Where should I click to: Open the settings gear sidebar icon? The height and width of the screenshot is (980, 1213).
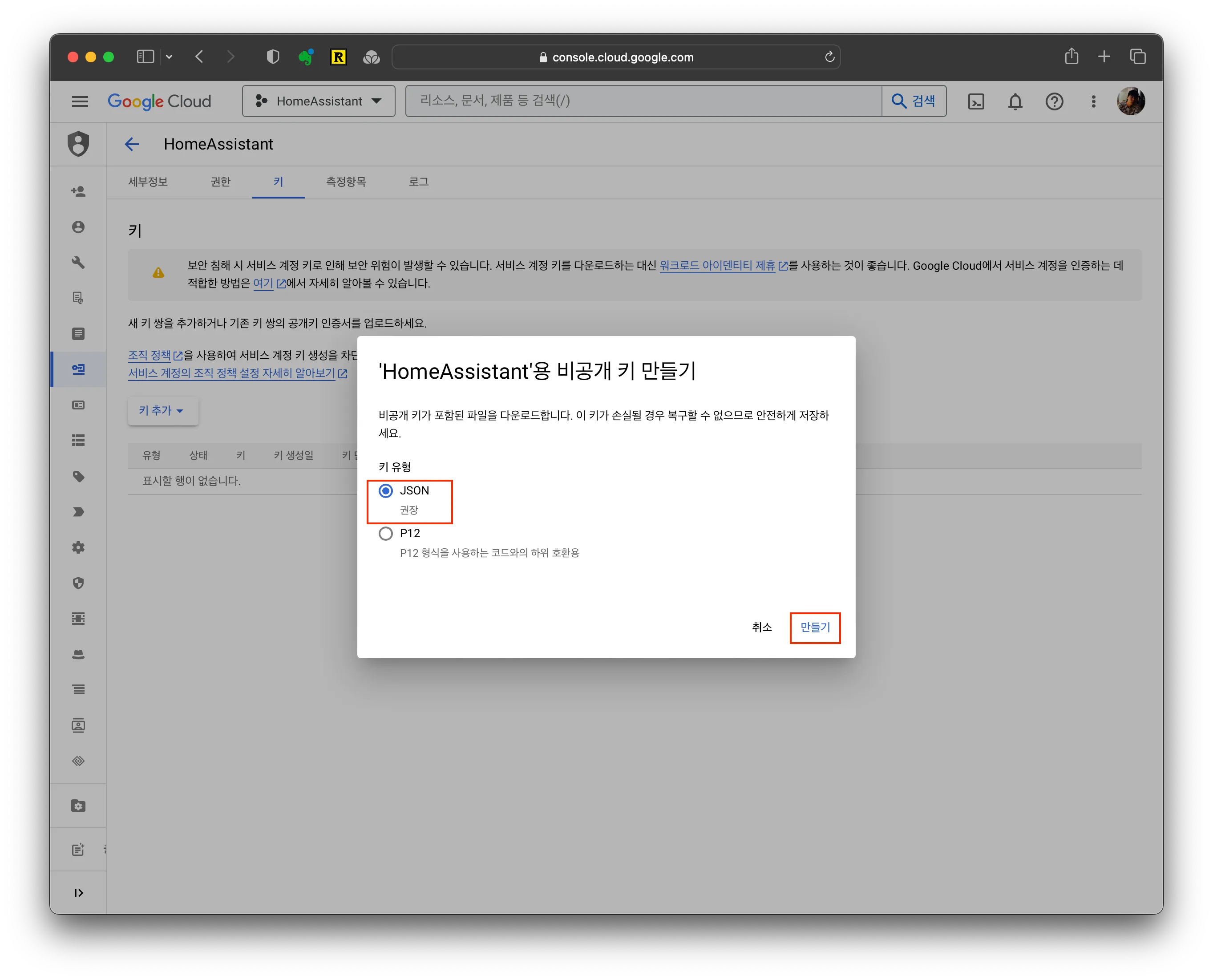78,547
